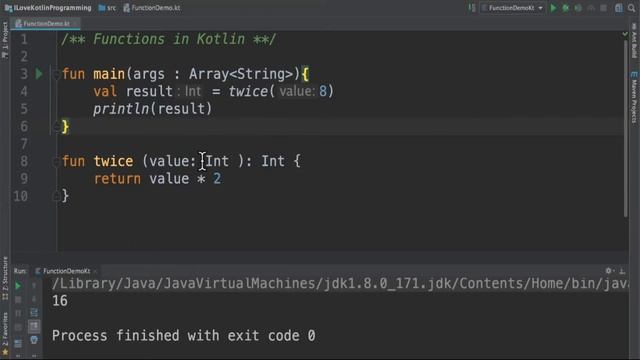640x360 pixels.
Task: Rerun program with Run panel green arrow
Action: coord(18,286)
